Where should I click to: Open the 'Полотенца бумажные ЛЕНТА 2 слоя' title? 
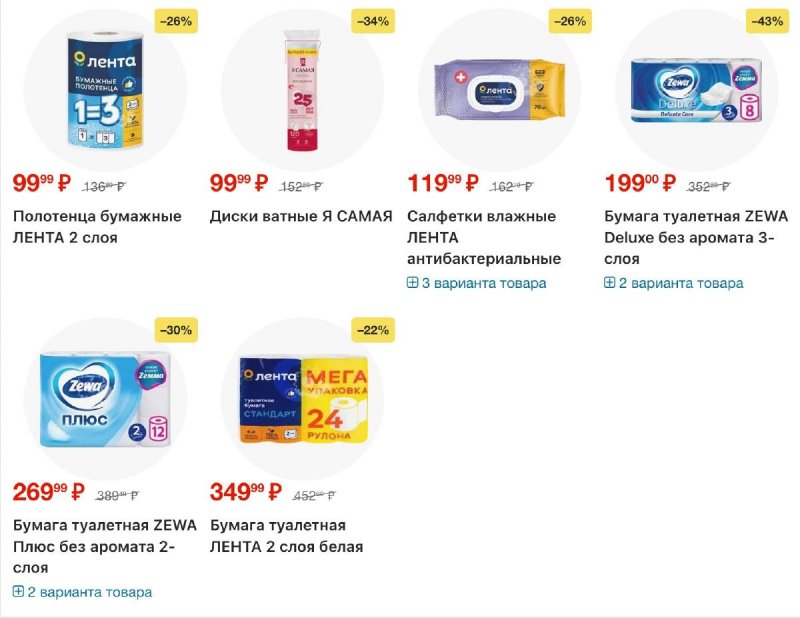click(97, 227)
